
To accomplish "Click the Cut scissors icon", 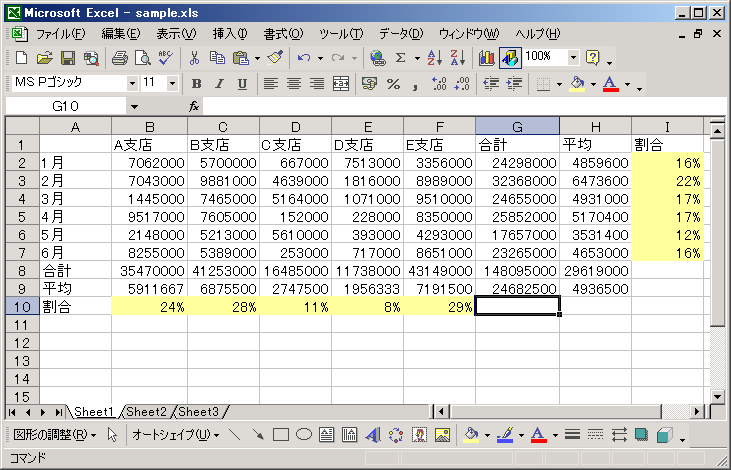I will (x=195, y=58).
